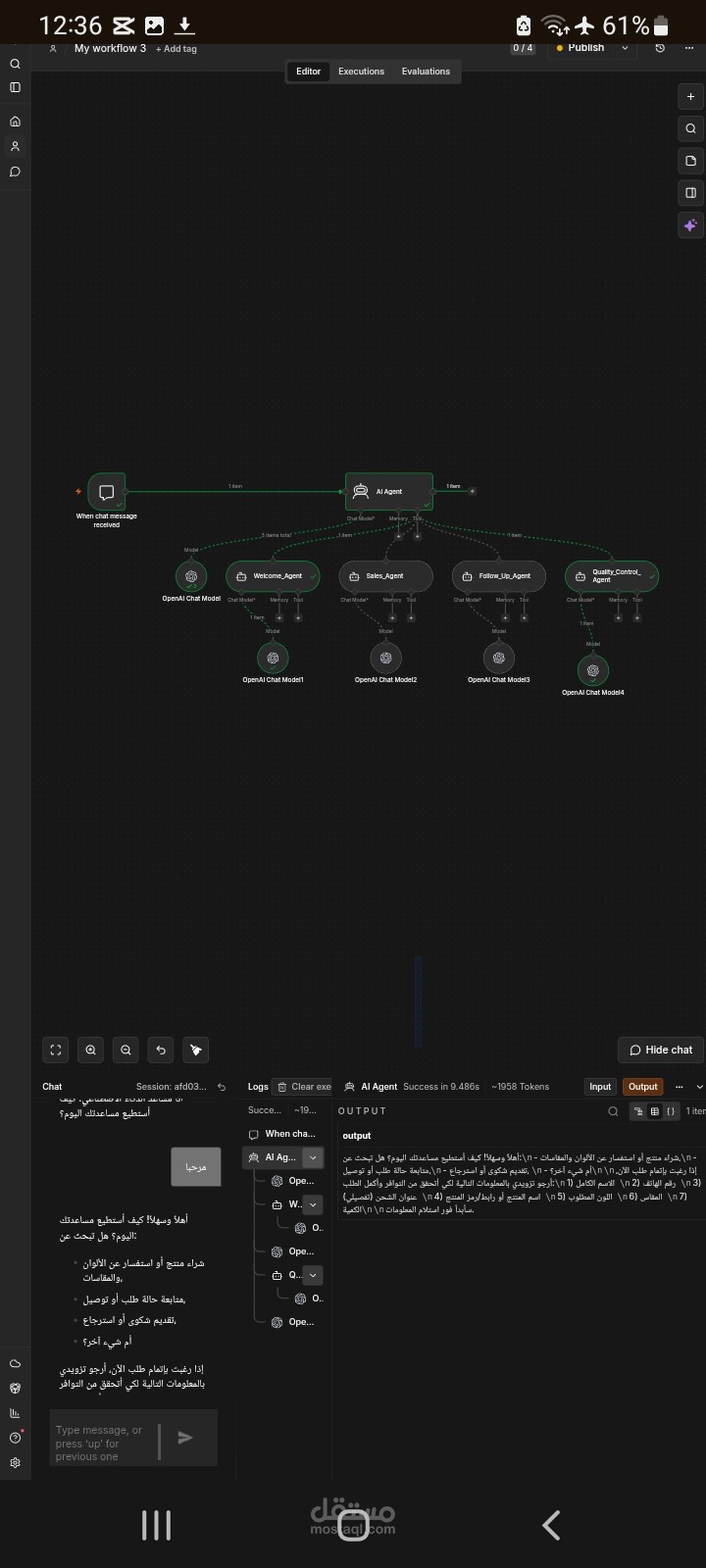Image resolution: width=706 pixels, height=1568 pixels.
Task: Show the Output tab in log details
Action: pyautogui.click(x=643, y=1087)
